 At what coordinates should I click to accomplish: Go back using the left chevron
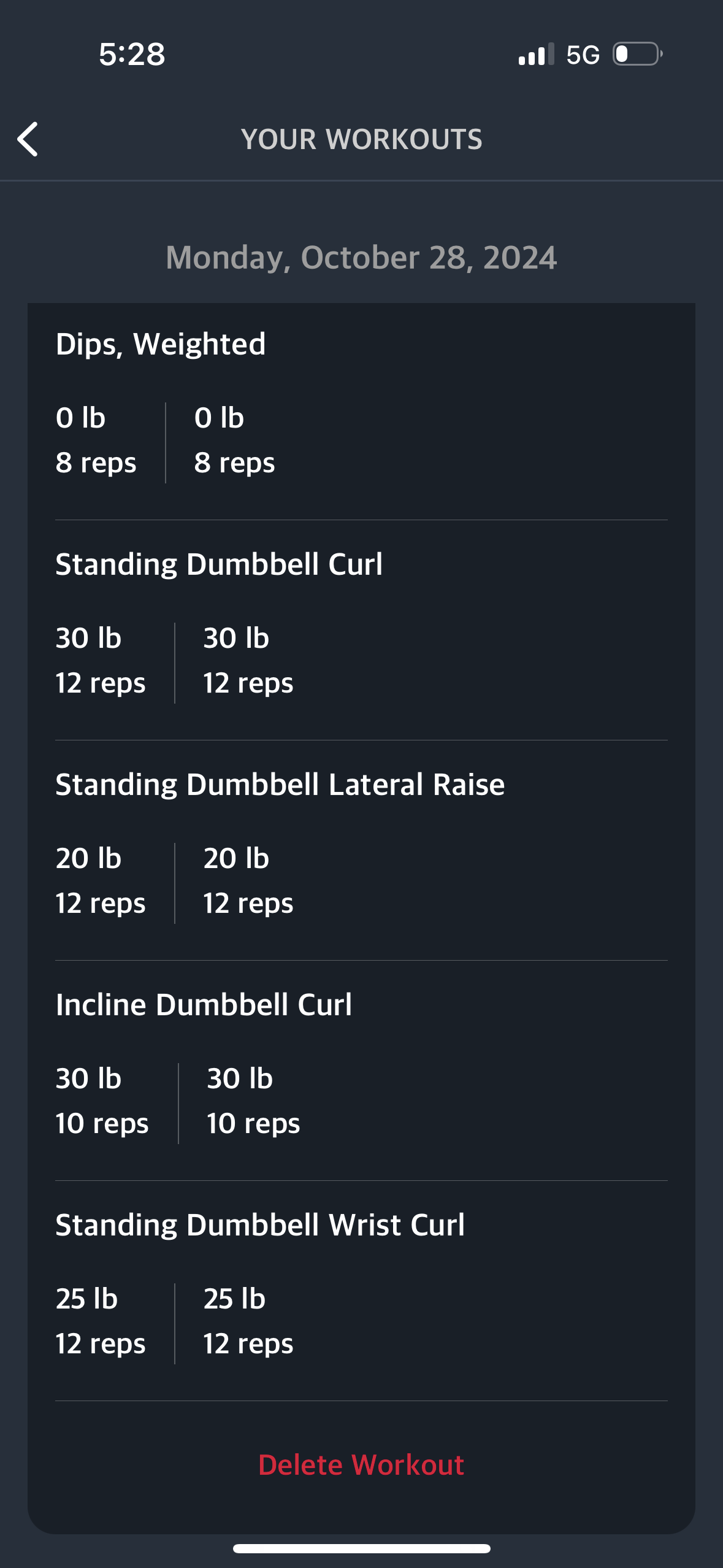[28, 139]
